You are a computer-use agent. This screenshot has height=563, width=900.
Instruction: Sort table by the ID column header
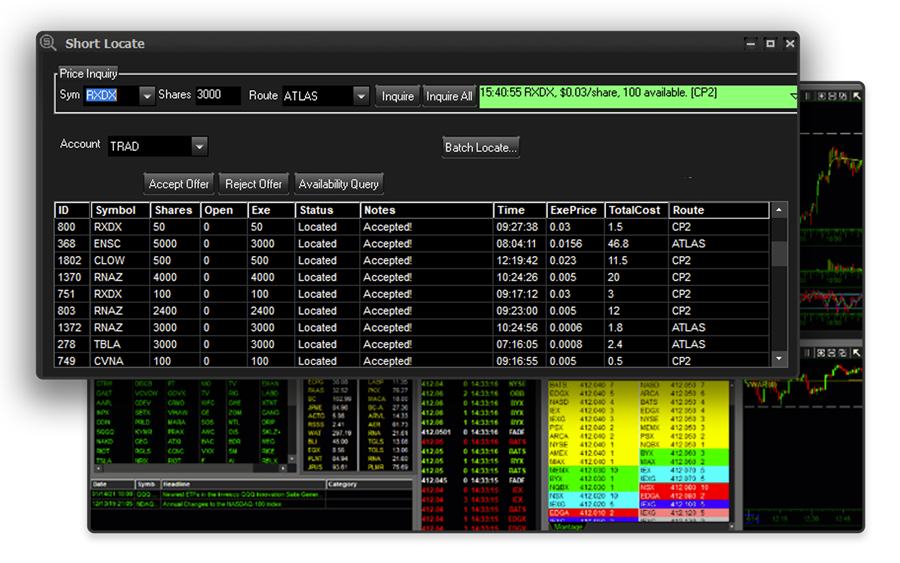(72, 210)
